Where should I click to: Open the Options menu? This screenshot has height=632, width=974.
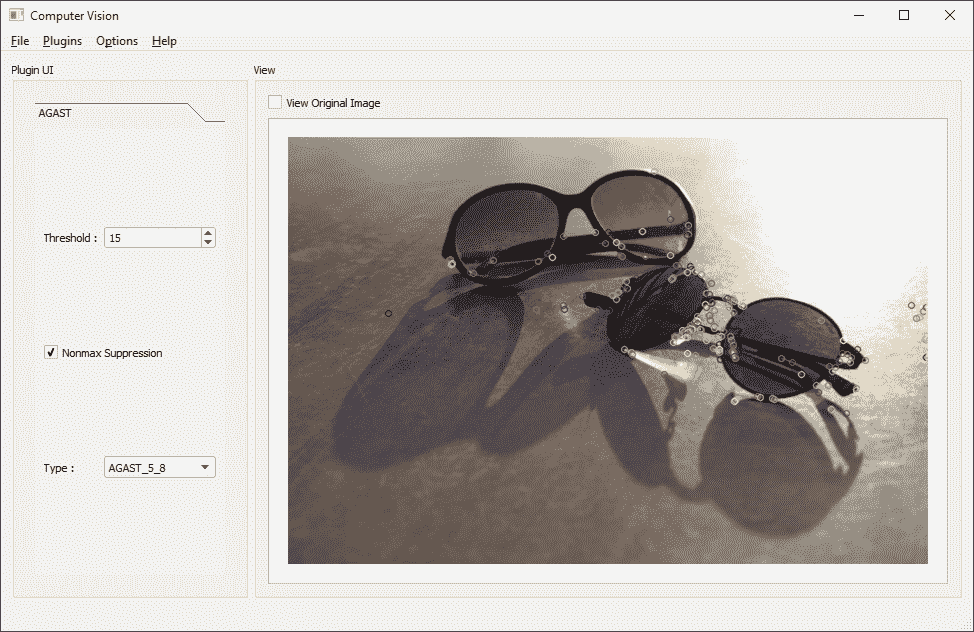tap(117, 41)
